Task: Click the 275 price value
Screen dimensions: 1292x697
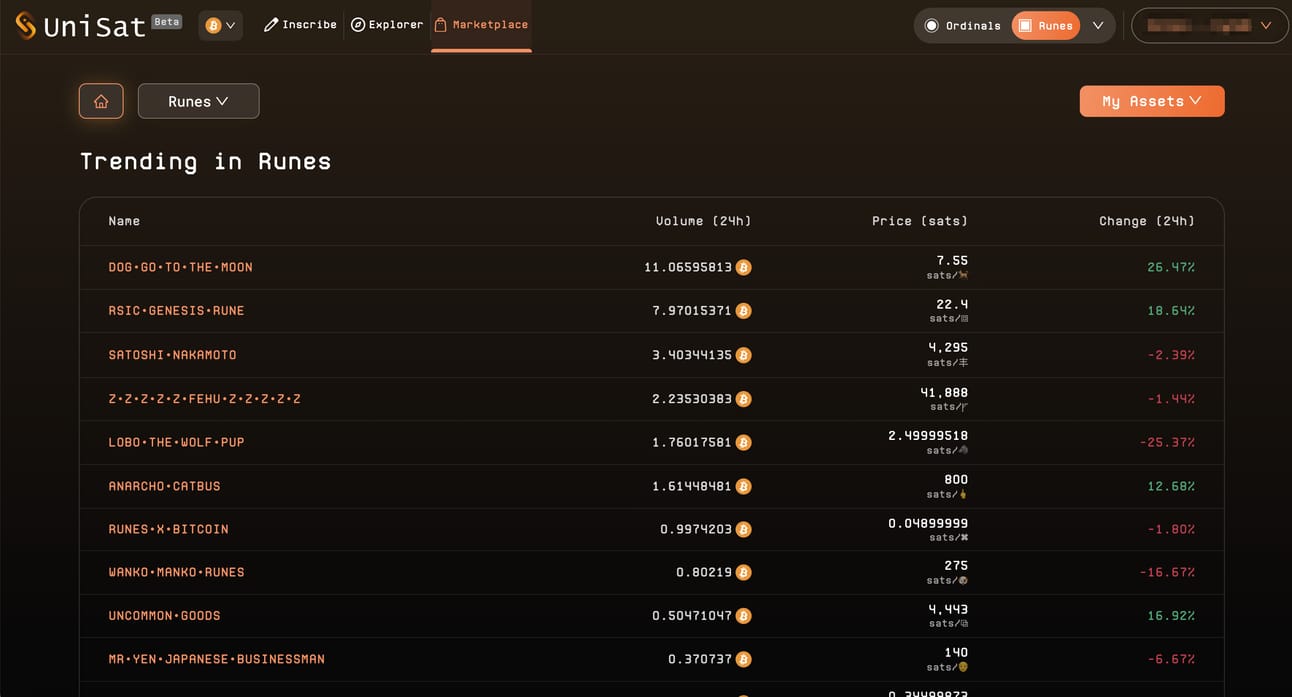Action: [x=956, y=566]
